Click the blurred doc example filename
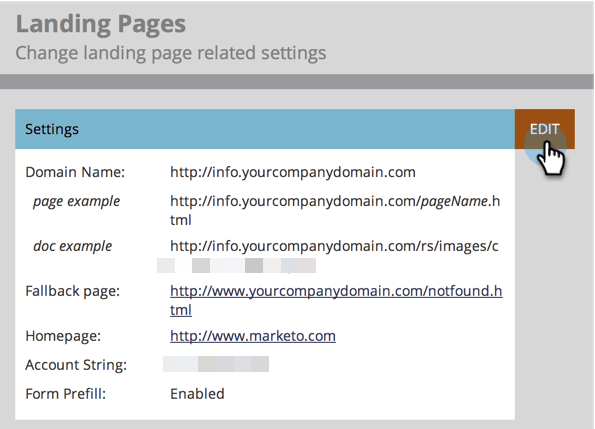 (236, 266)
